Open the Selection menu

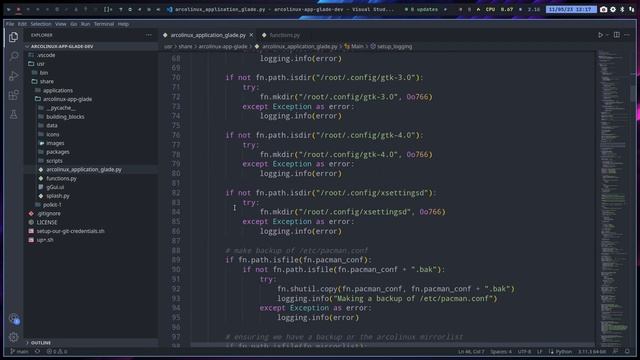tap(41, 24)
